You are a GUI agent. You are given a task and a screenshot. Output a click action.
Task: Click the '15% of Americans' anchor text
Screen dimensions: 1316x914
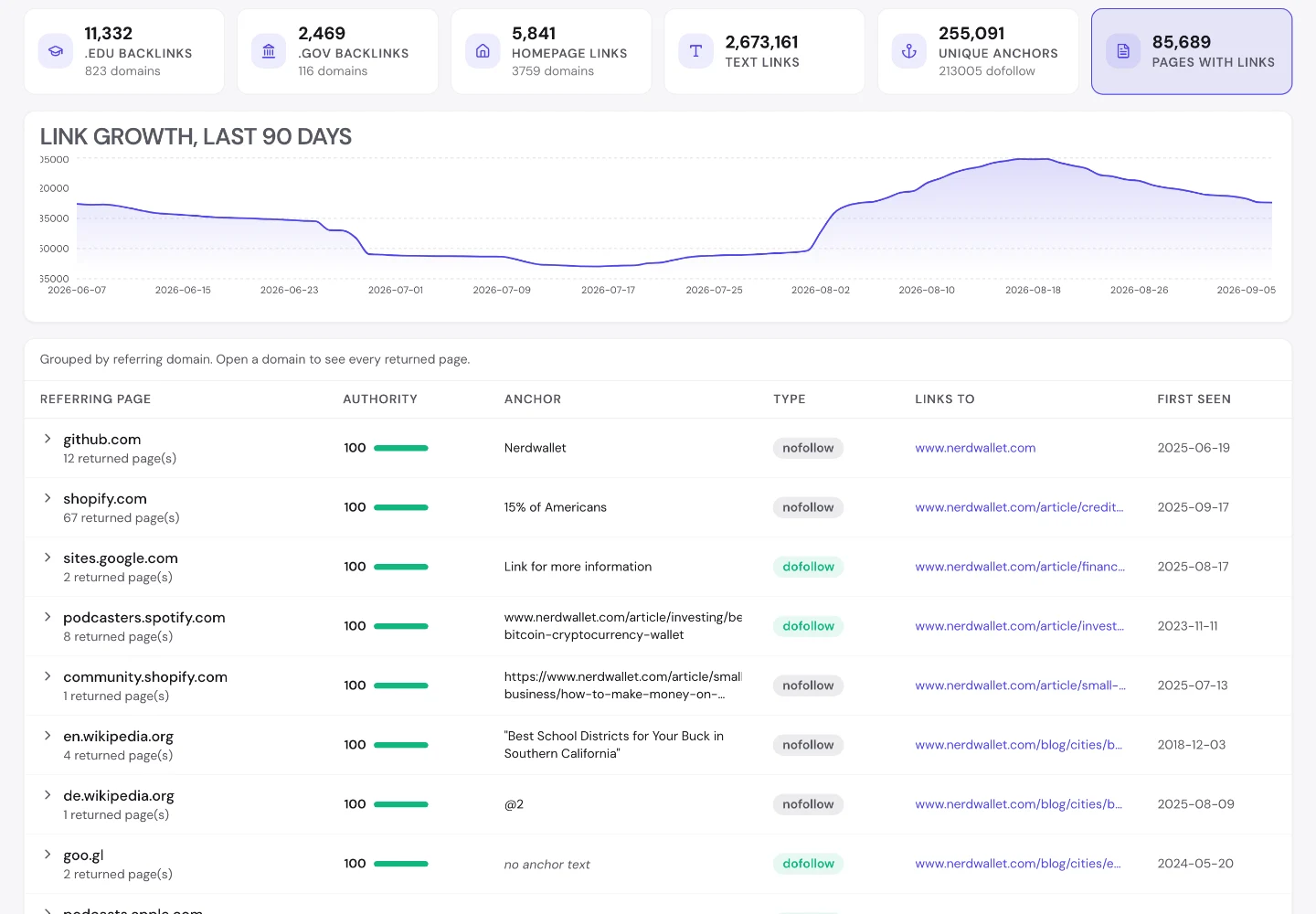point(556,507)
